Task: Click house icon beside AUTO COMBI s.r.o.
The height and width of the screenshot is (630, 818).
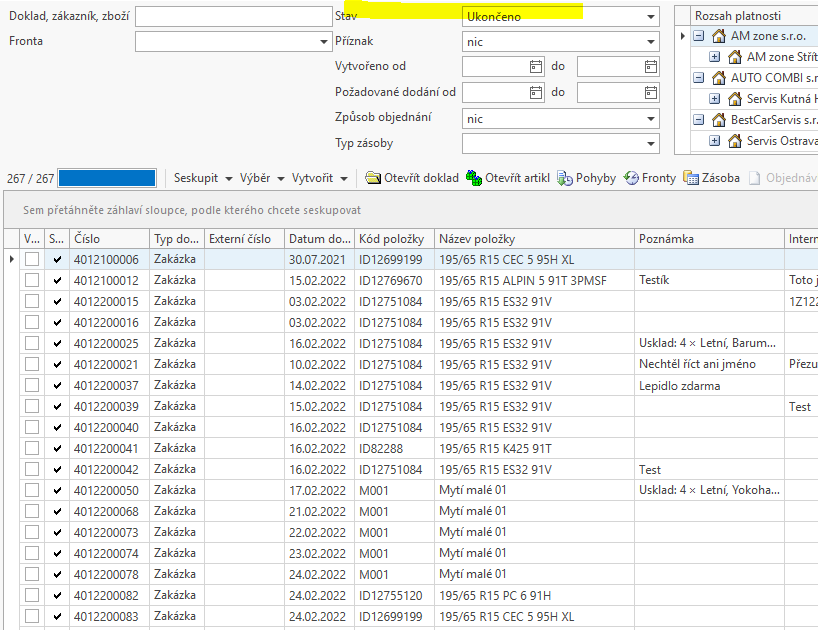Action: [718, 78]
